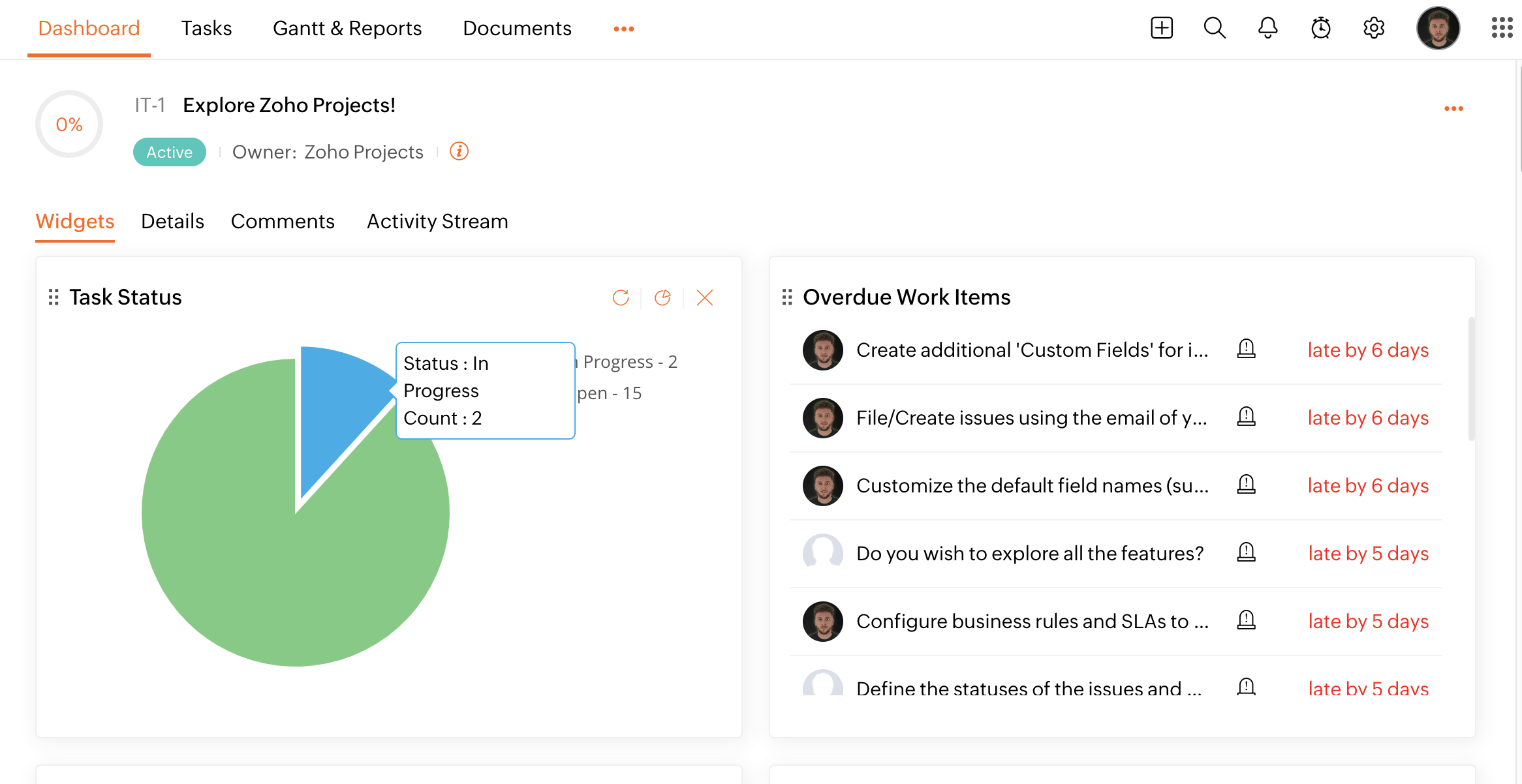This screenshot has height=784, width=1522.
Task: Remove the Task Status widget
Action: [x=705, y=297]
